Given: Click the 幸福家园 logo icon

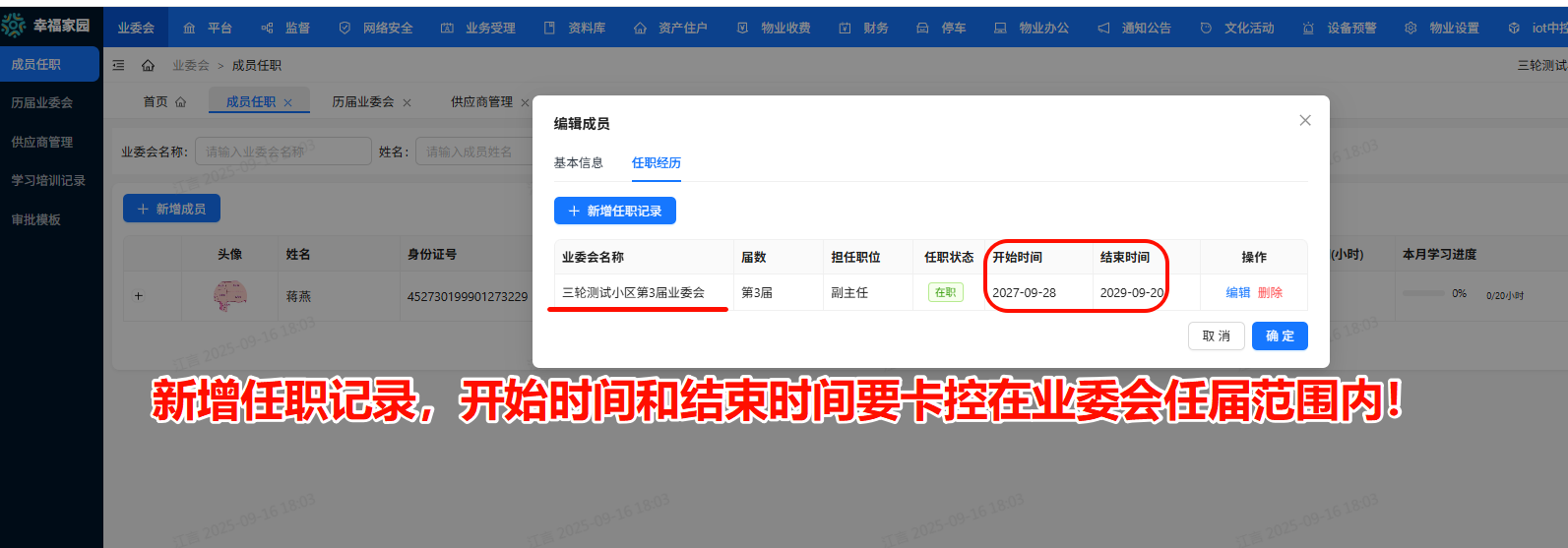Looking at the screenshot, I should pos(14,25).
